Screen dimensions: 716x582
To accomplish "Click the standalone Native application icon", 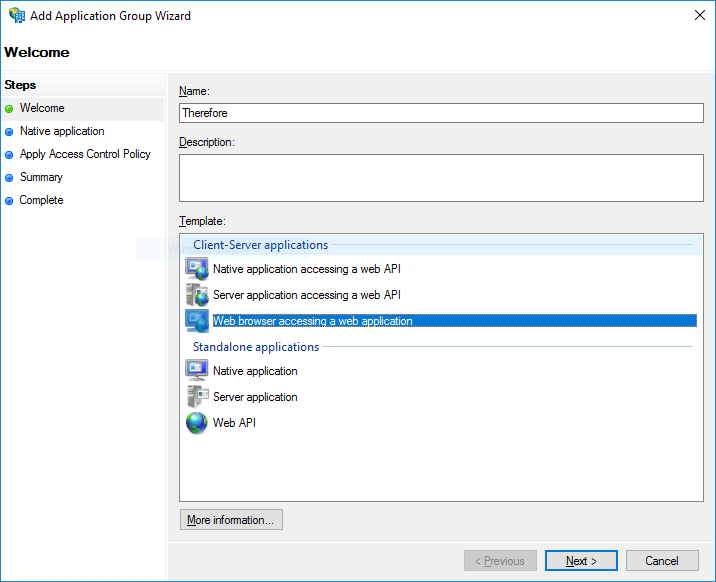I will pyautogui.click(x=197, y=371).
